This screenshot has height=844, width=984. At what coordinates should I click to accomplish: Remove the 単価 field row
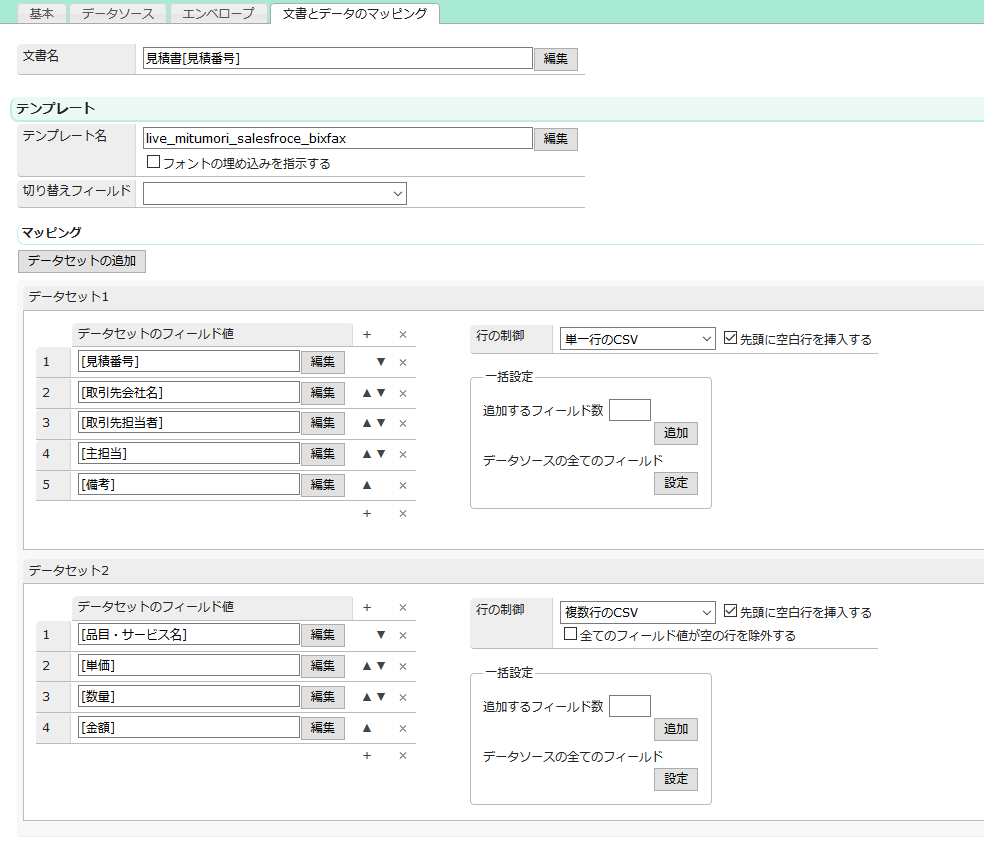[403, 665]
